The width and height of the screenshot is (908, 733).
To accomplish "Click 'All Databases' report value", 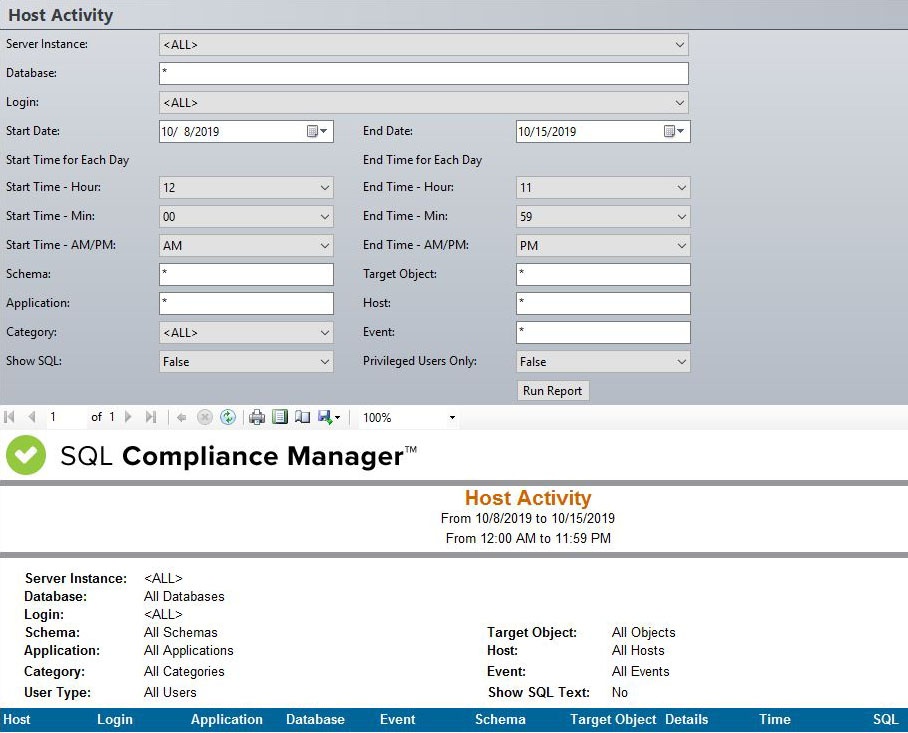I will pyautogui.click(x=184, y=596).
